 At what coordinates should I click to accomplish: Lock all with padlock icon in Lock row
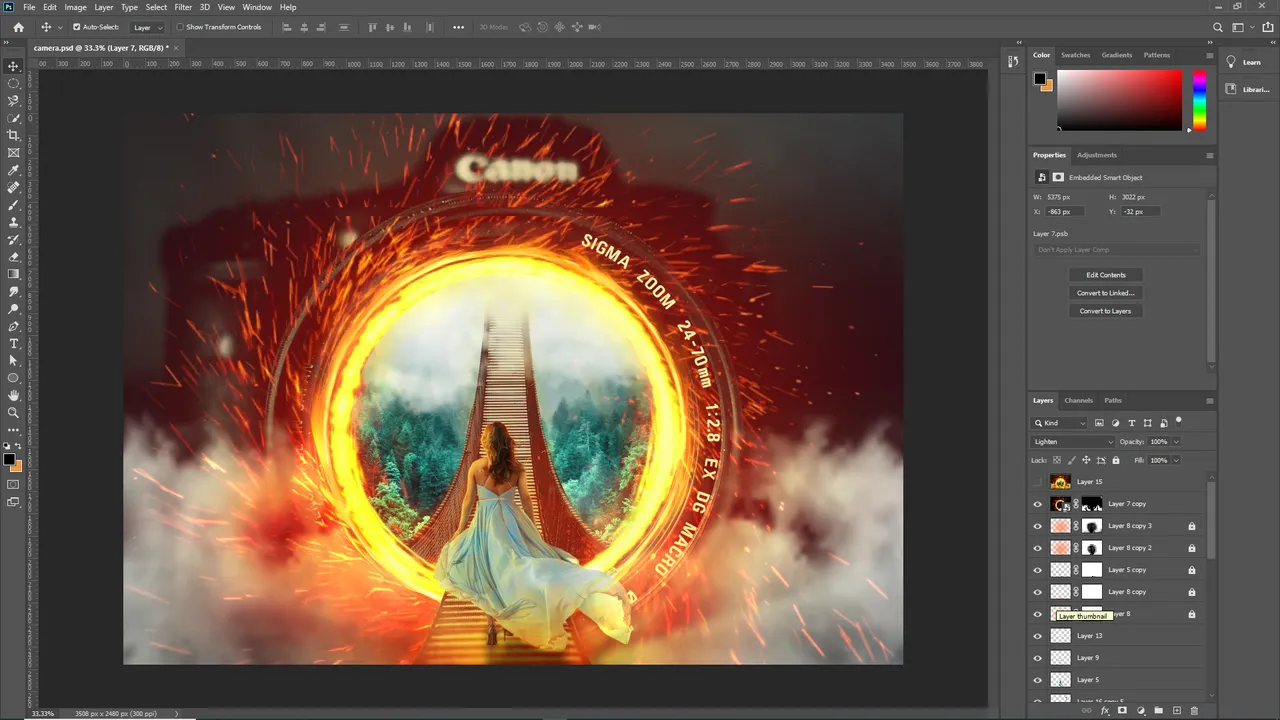point(1116,460)
